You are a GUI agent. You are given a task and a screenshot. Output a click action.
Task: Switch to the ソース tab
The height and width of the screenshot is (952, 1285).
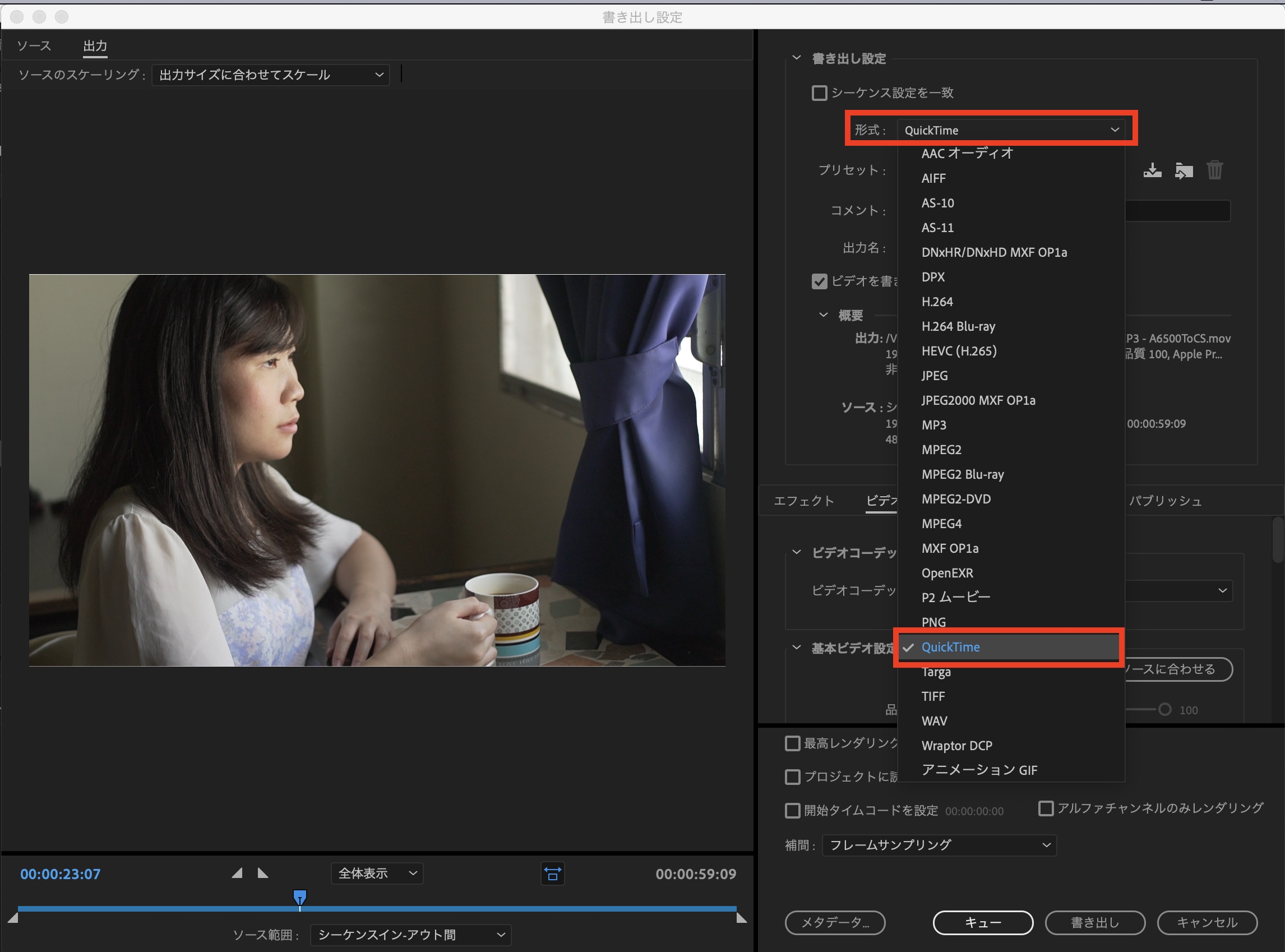34,46
